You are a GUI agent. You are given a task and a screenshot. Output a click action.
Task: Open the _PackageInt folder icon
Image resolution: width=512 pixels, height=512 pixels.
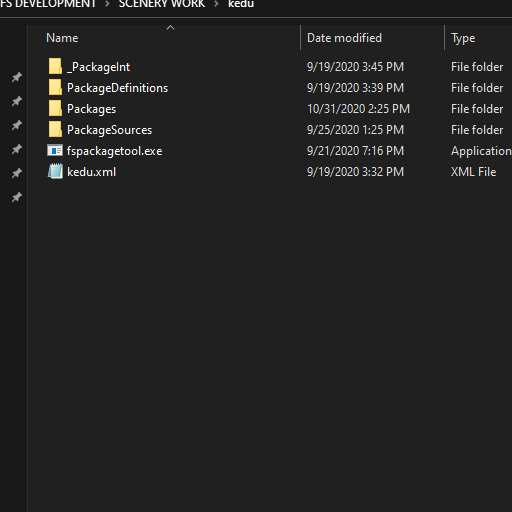(x=55, y=67)
